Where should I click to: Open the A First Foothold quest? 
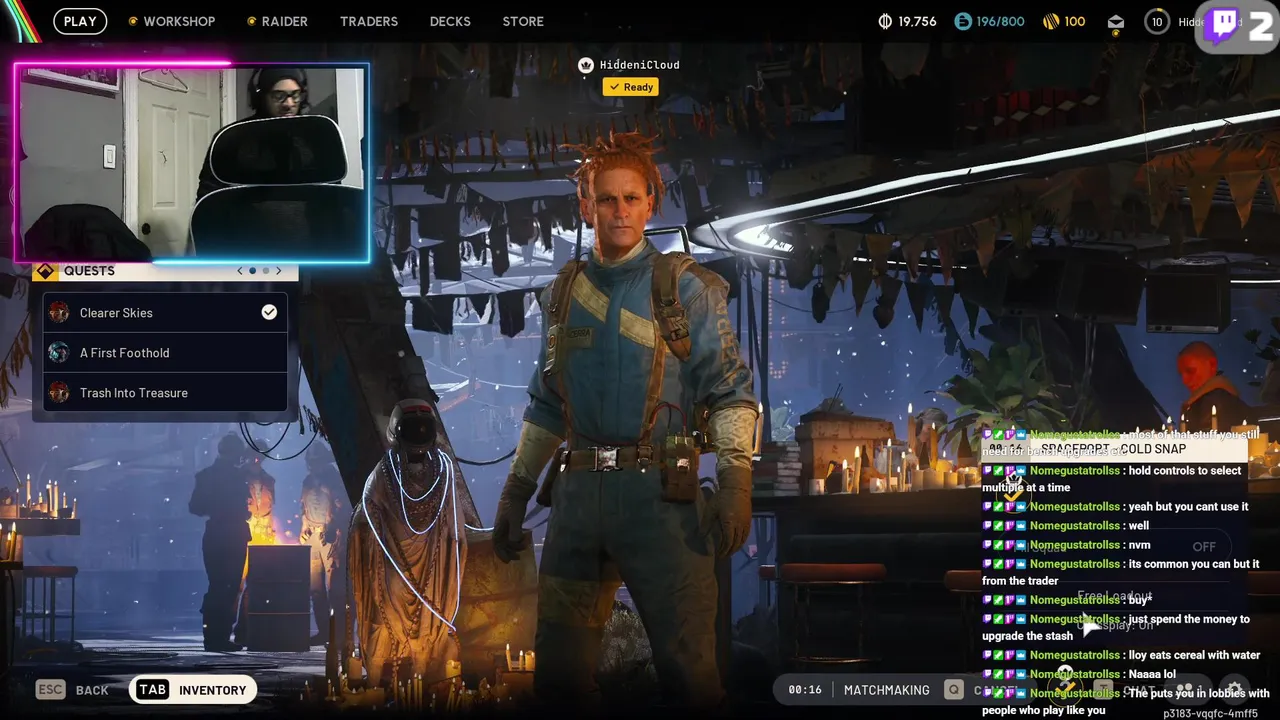(x=165, y=353)
